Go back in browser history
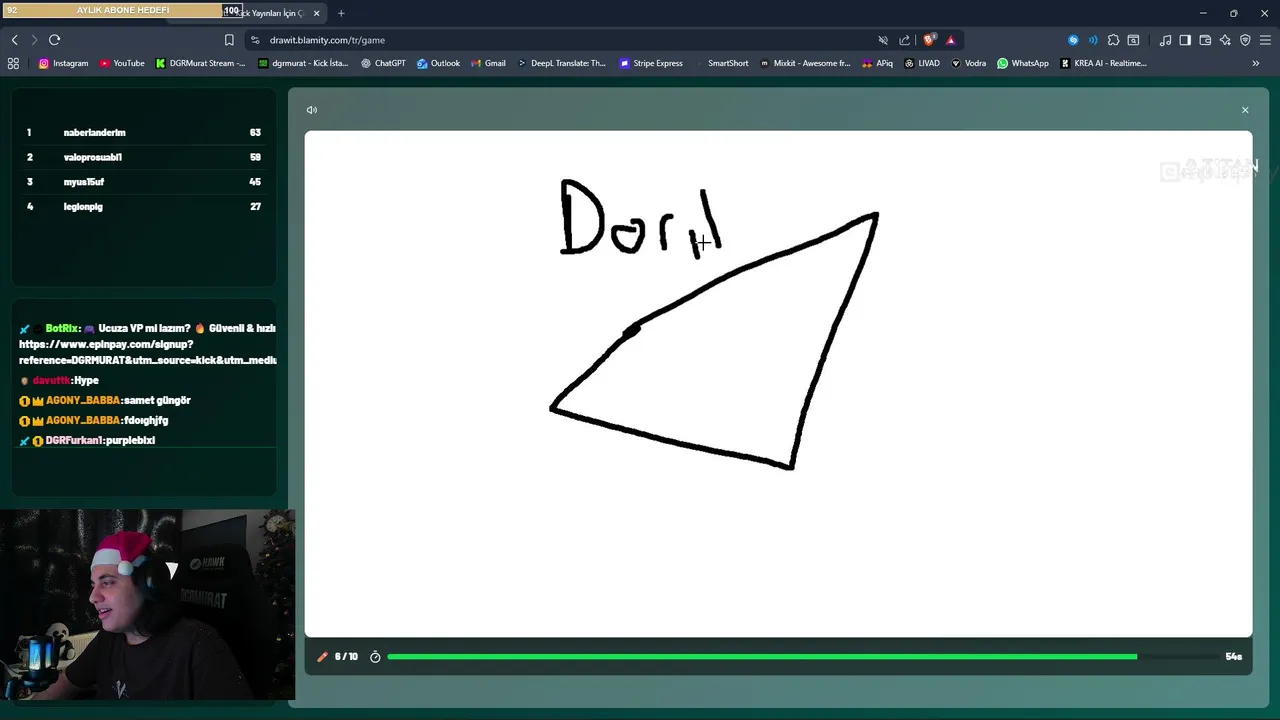 [14, 40]
